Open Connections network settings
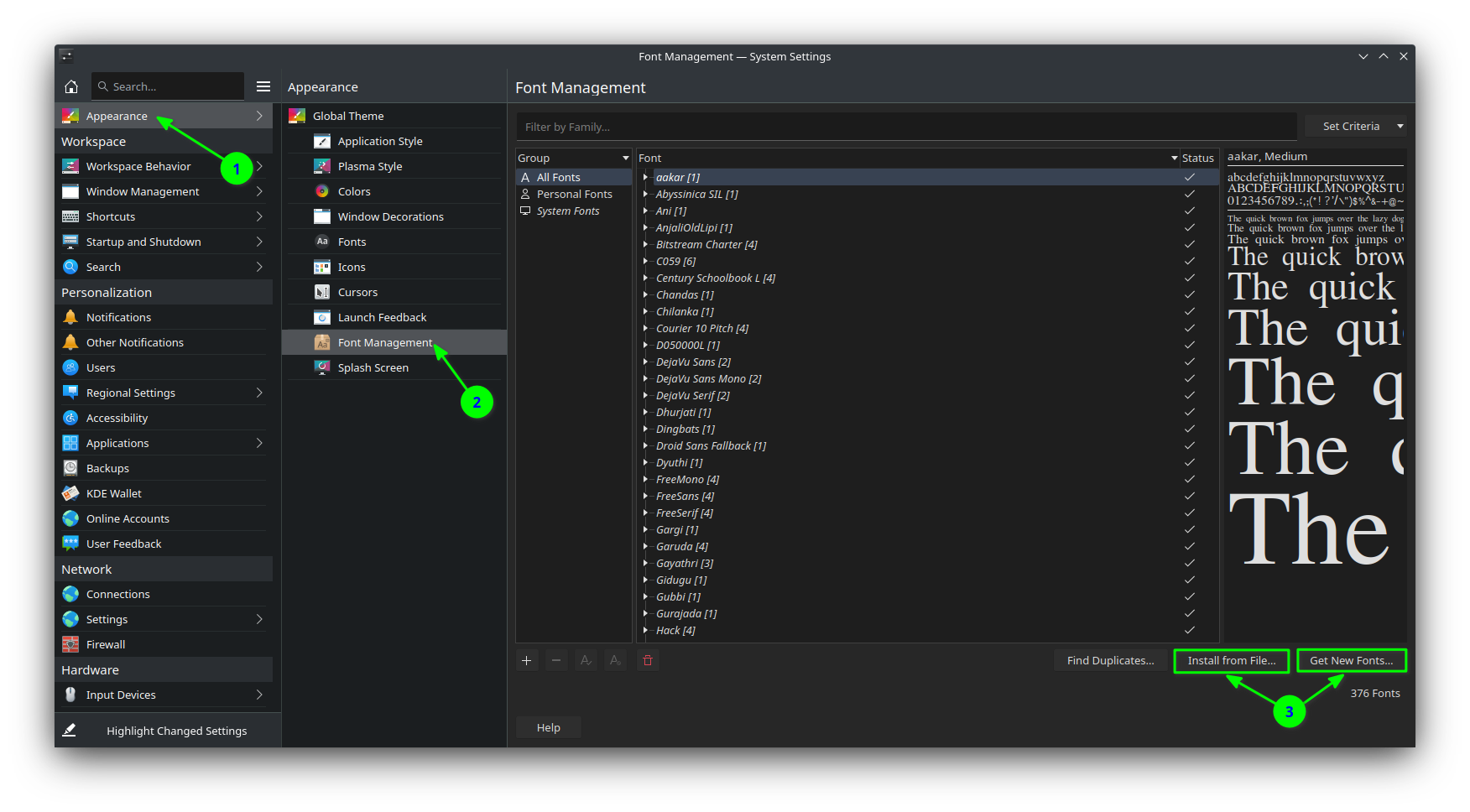The image size is (1470, 812). pos(164,594)
